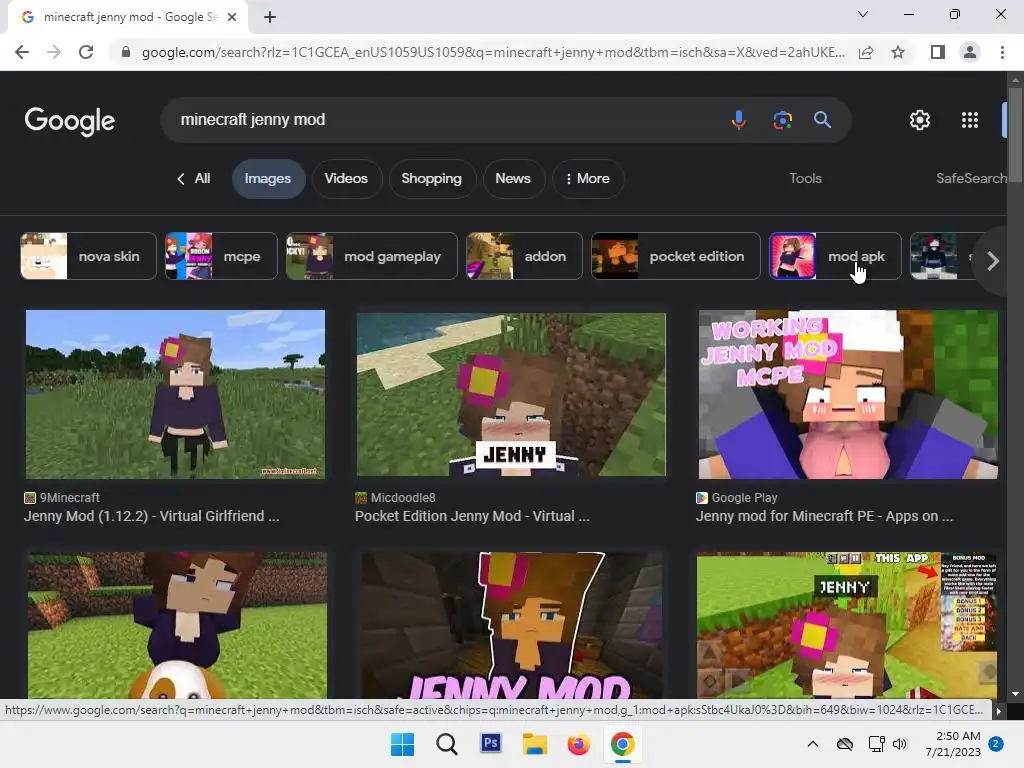Open the THIS APP Jenny thumbnail
Image resolution: width=1024 pixels, height=768 pixels.
(x=847, y=626)
